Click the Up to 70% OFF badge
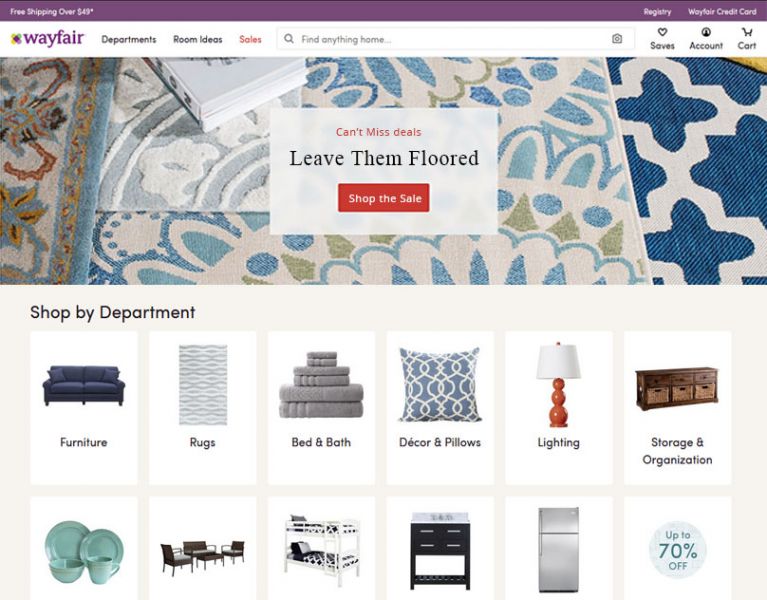Image resolution: width=767 pixels, height=600 pixels. click(x=677, y=550)
